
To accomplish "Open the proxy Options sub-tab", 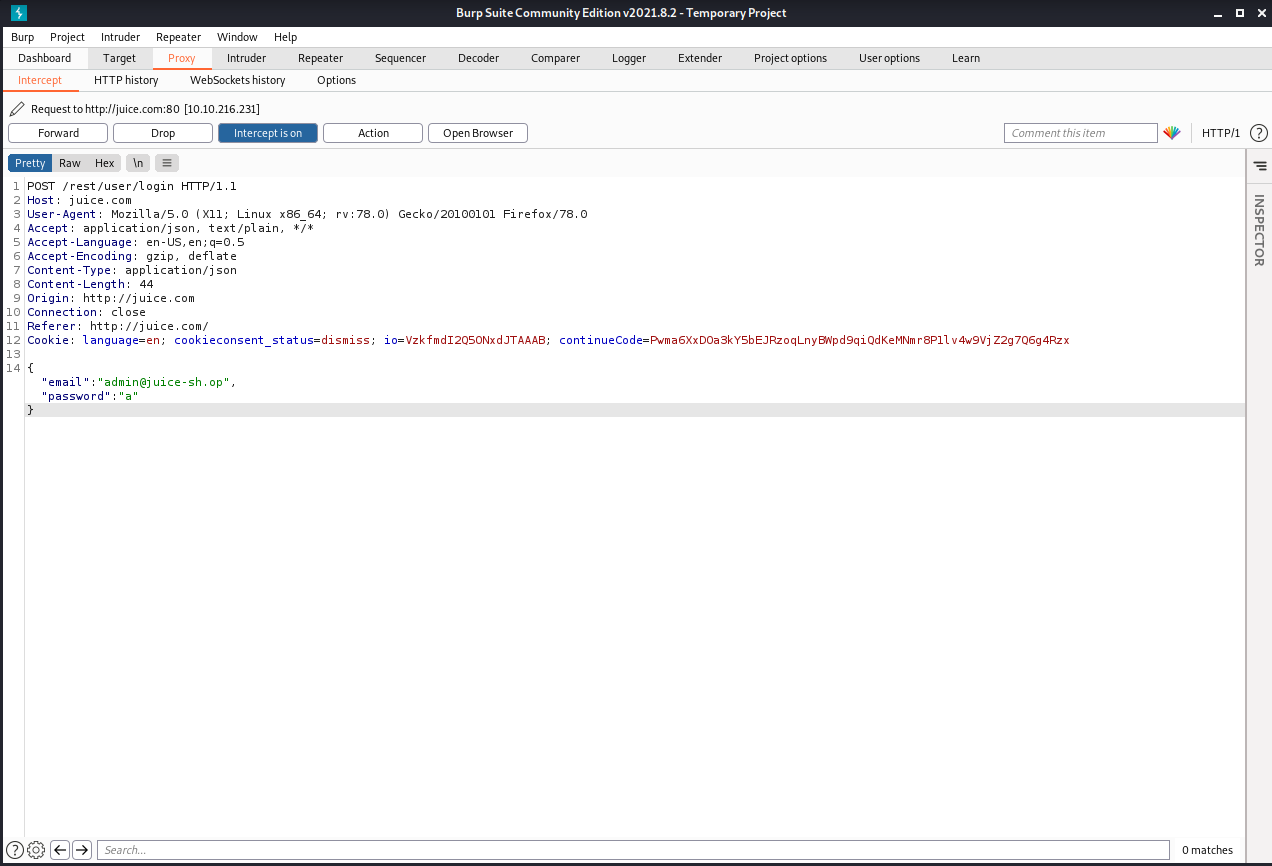I will point(336,80).
